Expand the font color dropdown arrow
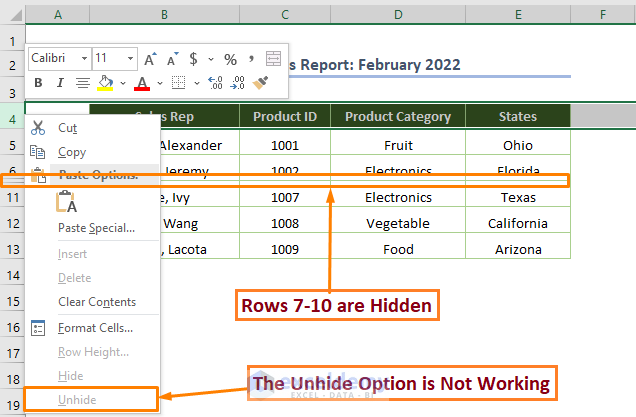 point(160,83)
